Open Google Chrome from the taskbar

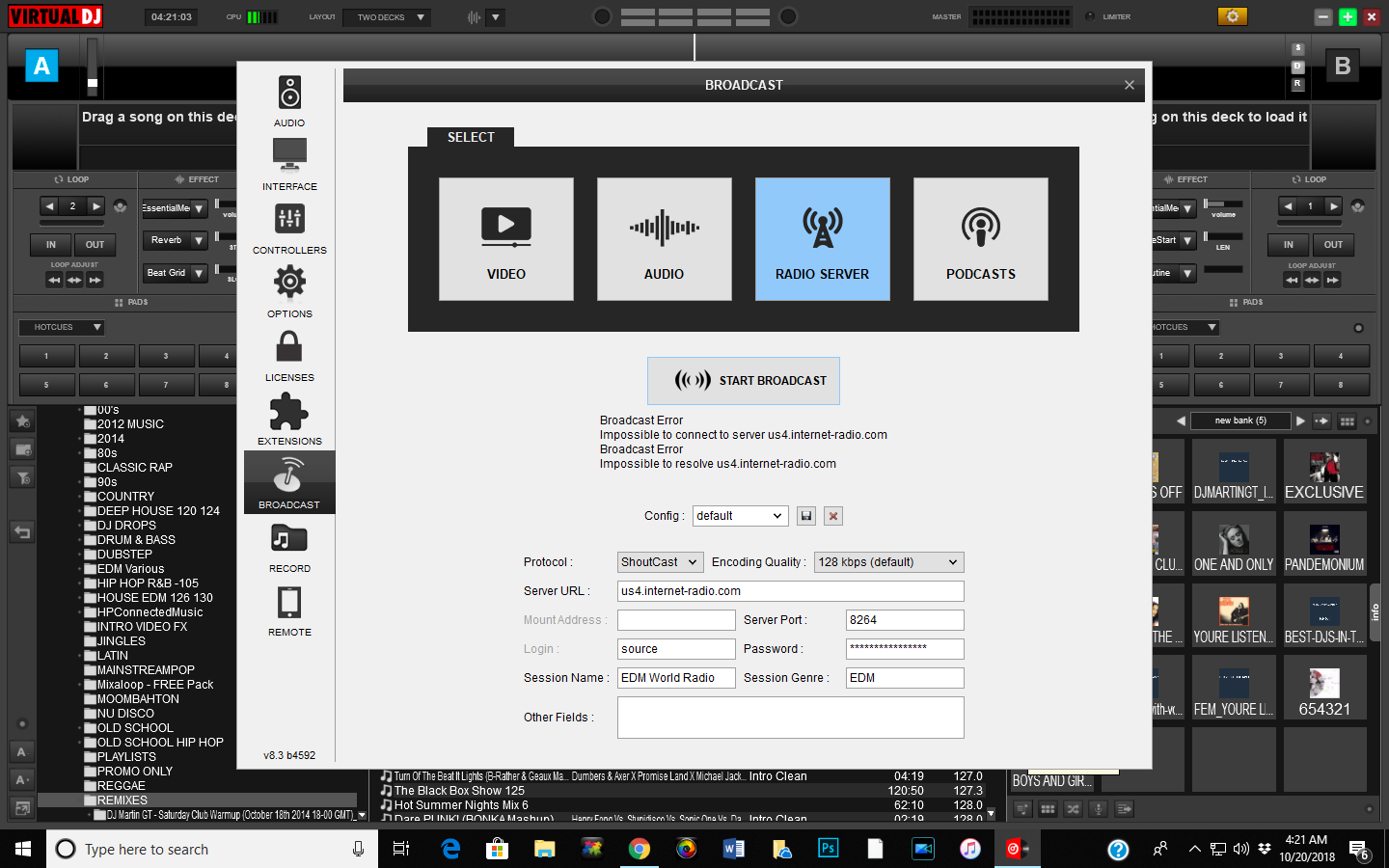tap(639, 849)
